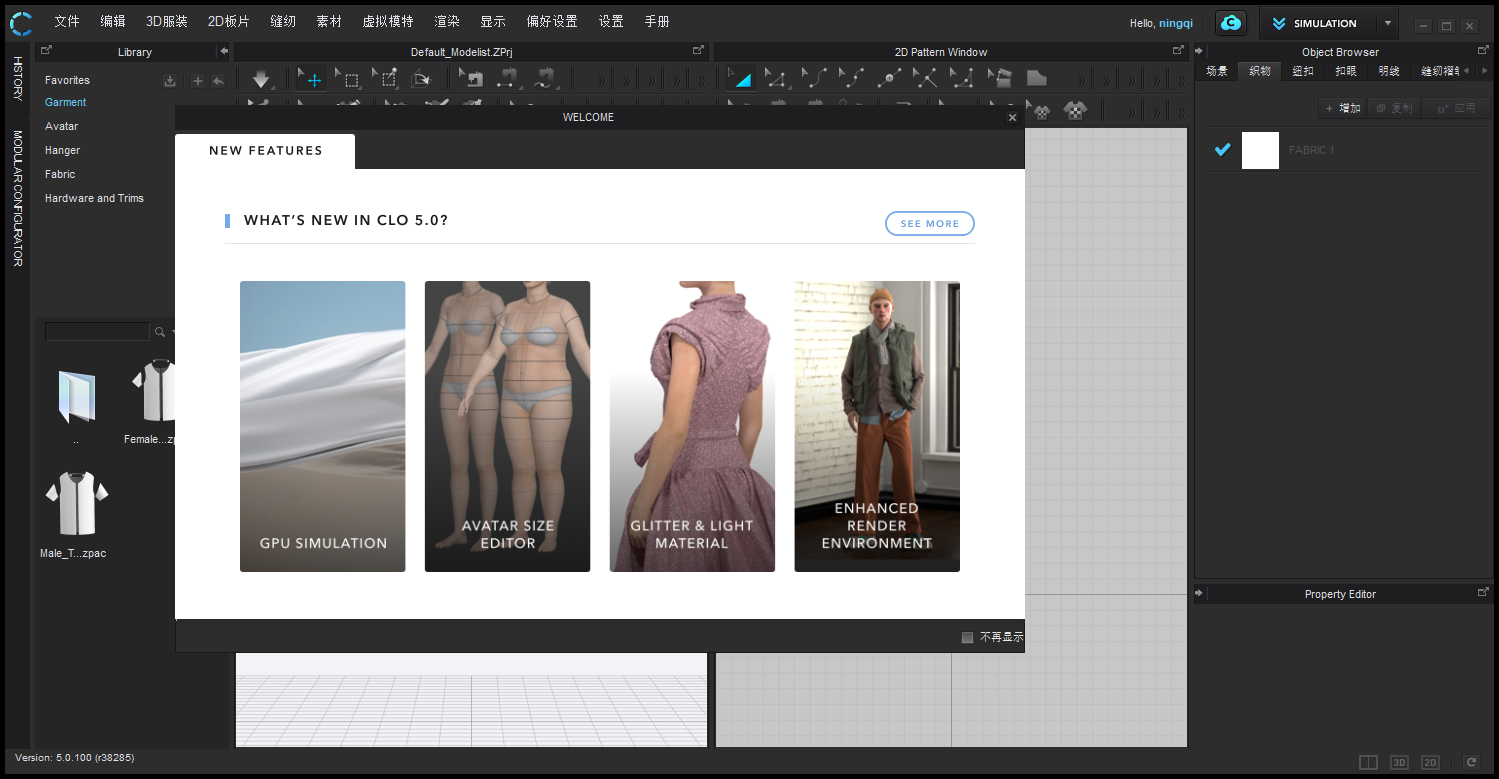Activate the 3D fold arrangement cube tool
Viewport: 1499px width, 779px height.
pos(421,79)
